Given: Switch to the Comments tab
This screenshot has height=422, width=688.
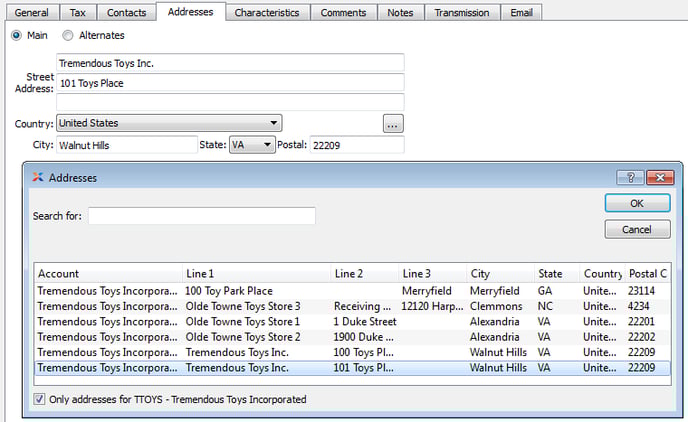Looking at the screenshot, I should pyautogui.click(x=343, y=13).
